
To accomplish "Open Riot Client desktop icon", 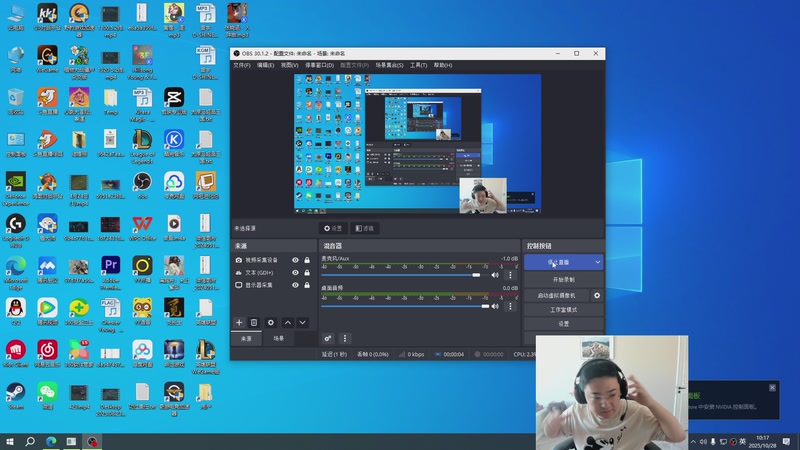I will point(16,354).
